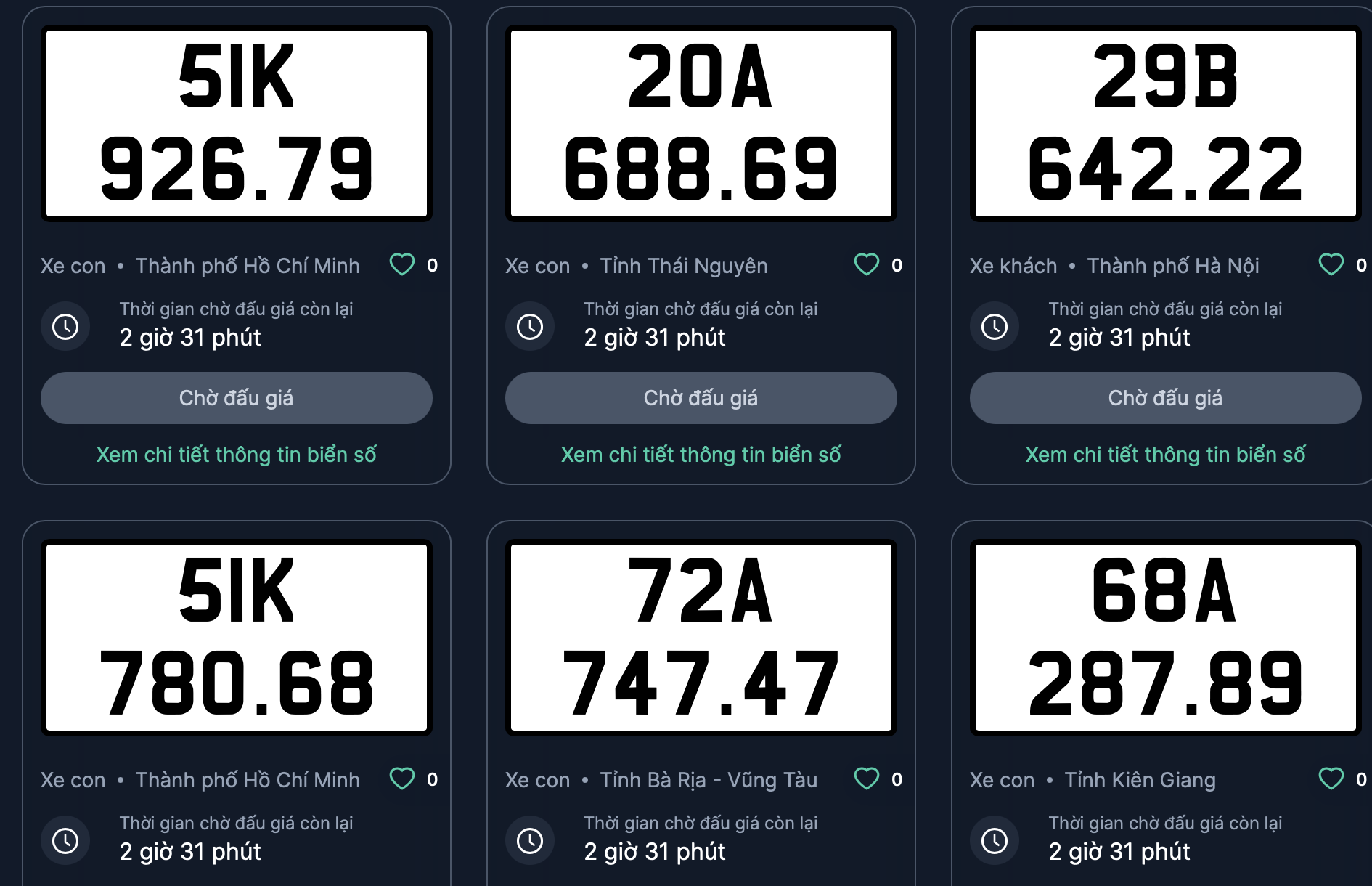1372x886 pixels.
Task: Click clock icon on 51K 926.79 card
Action: pos(65,327)
